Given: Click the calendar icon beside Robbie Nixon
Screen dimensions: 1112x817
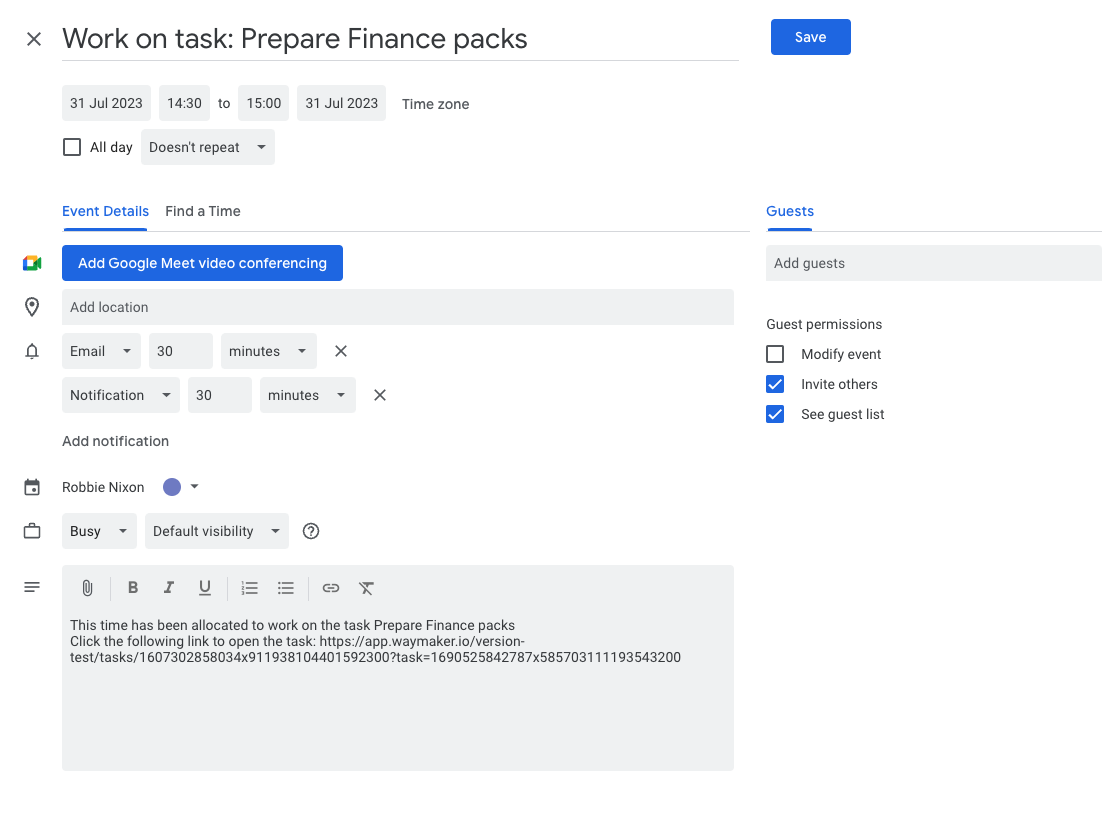Looking at the screenshot, I should (x=32, y=487).
